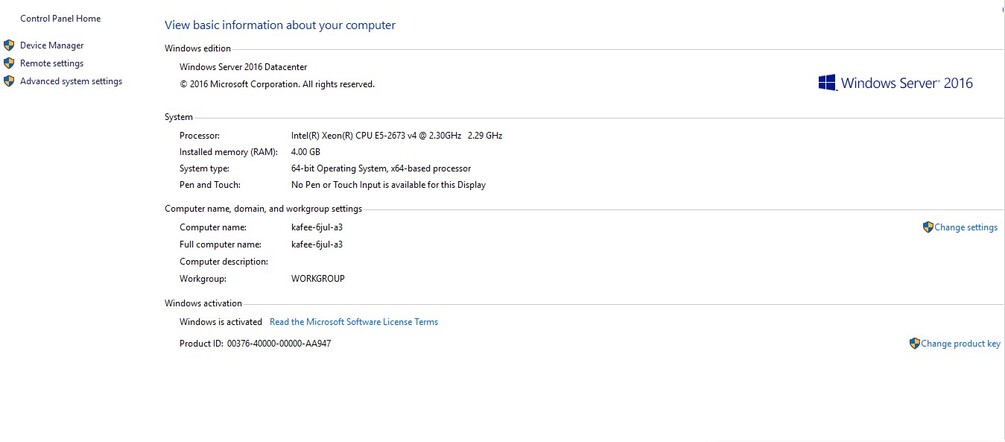Click the Workgroup label
This screenshot has width=1005, height=442.
203,279
